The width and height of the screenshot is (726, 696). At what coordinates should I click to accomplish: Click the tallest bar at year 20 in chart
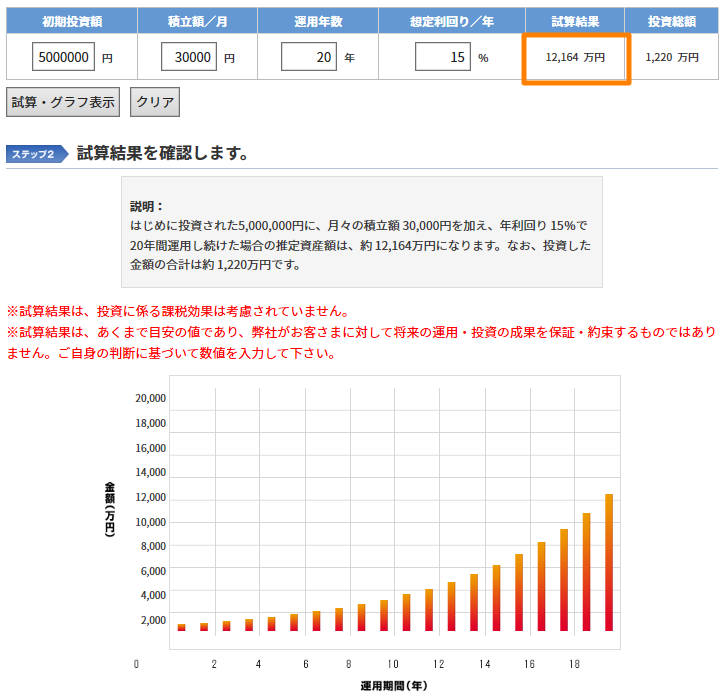[609, 562]
